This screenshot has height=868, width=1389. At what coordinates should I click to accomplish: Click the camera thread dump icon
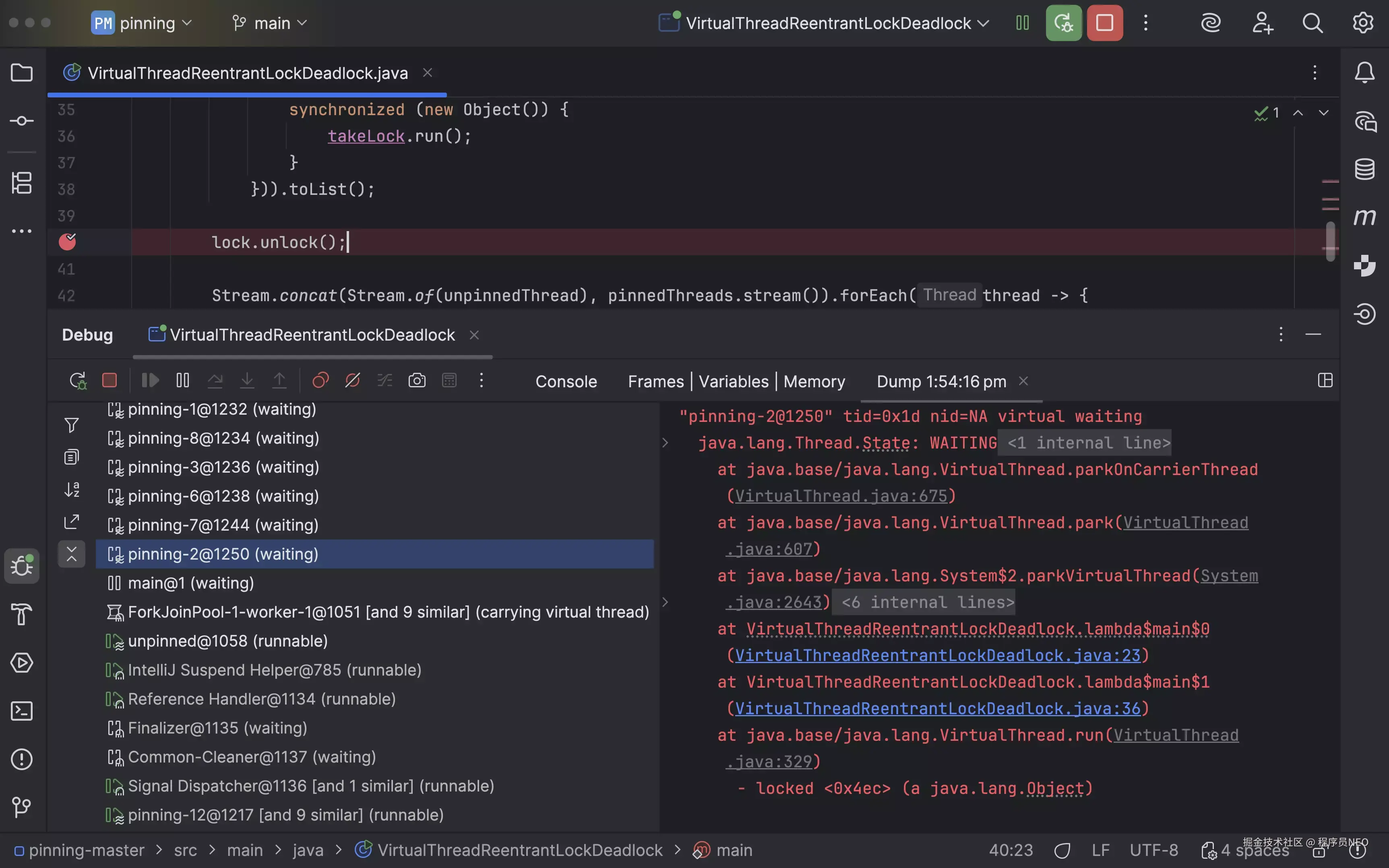coord(417,380)
